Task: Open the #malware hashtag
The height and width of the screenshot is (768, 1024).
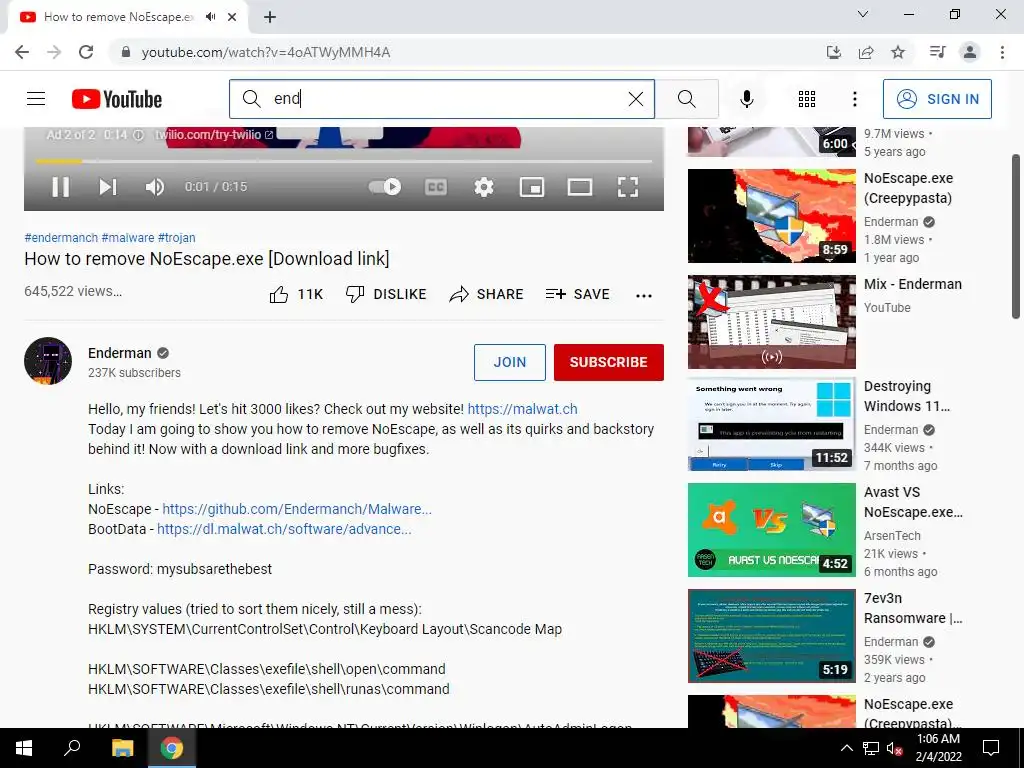Action: (x=128, y=238)
